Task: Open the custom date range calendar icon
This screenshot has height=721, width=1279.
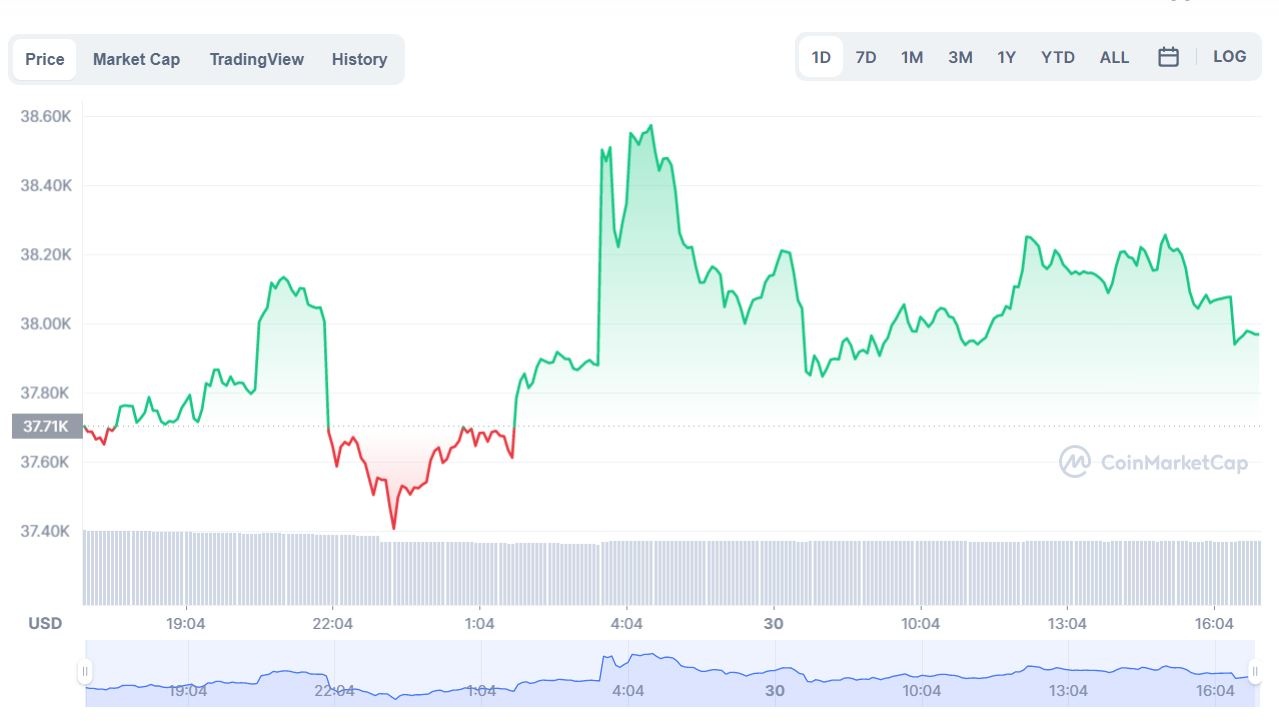Action: coord(1168,57)
